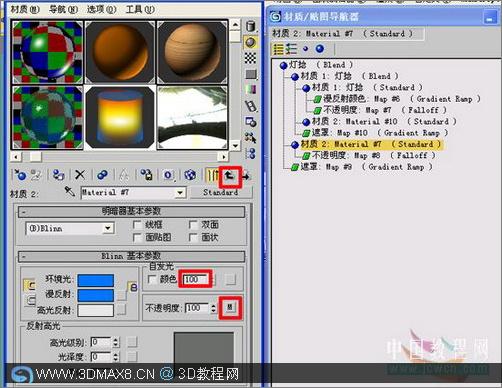Image resolution: width=502 pixels, height=388 pixels.
Task: Select 不透明度: Map #8 Falloff in navigator
Action: pos(369,155)
